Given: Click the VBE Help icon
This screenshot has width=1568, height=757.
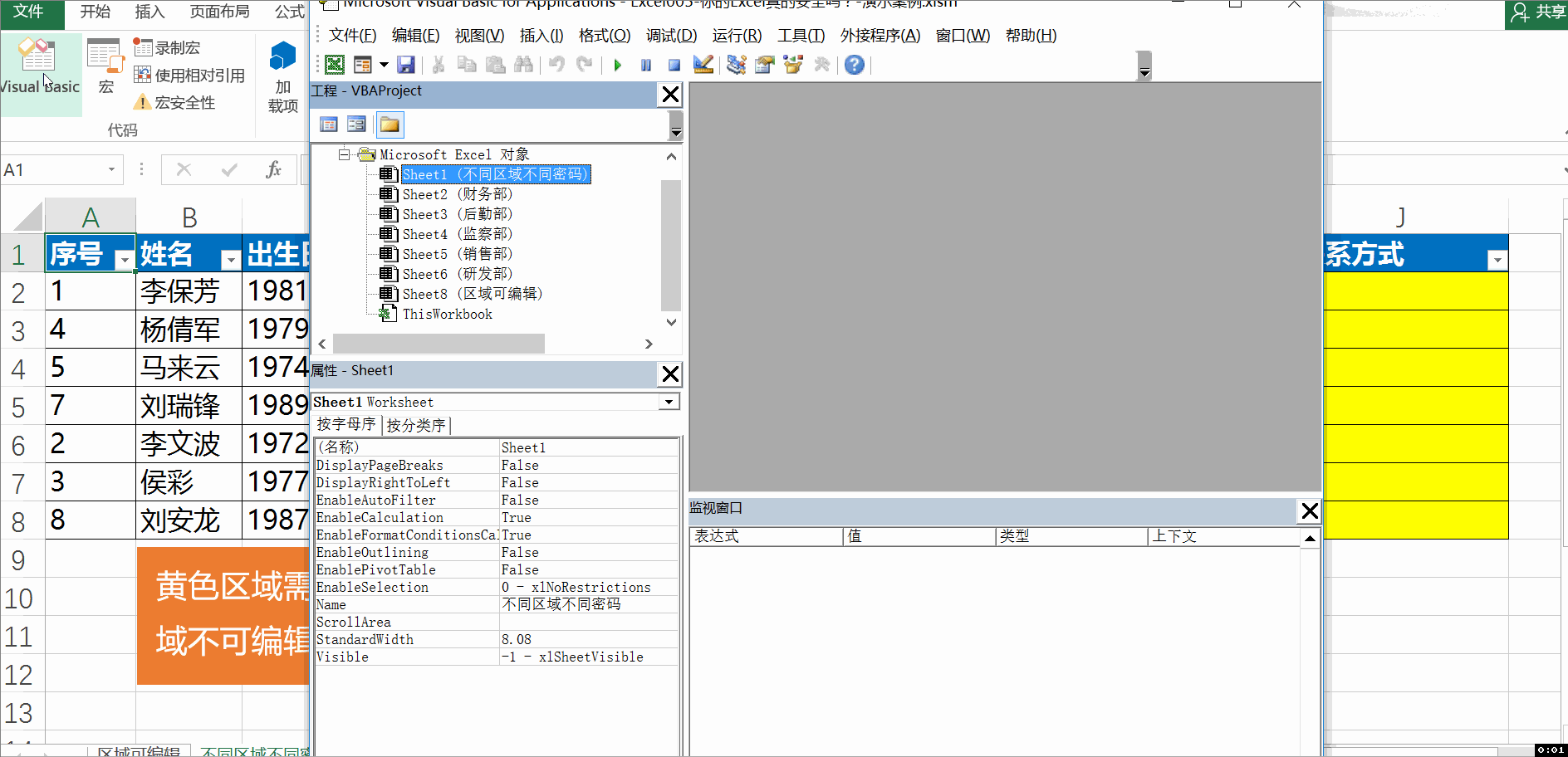Looking at the screenshot, I should (x=854, y=65).
